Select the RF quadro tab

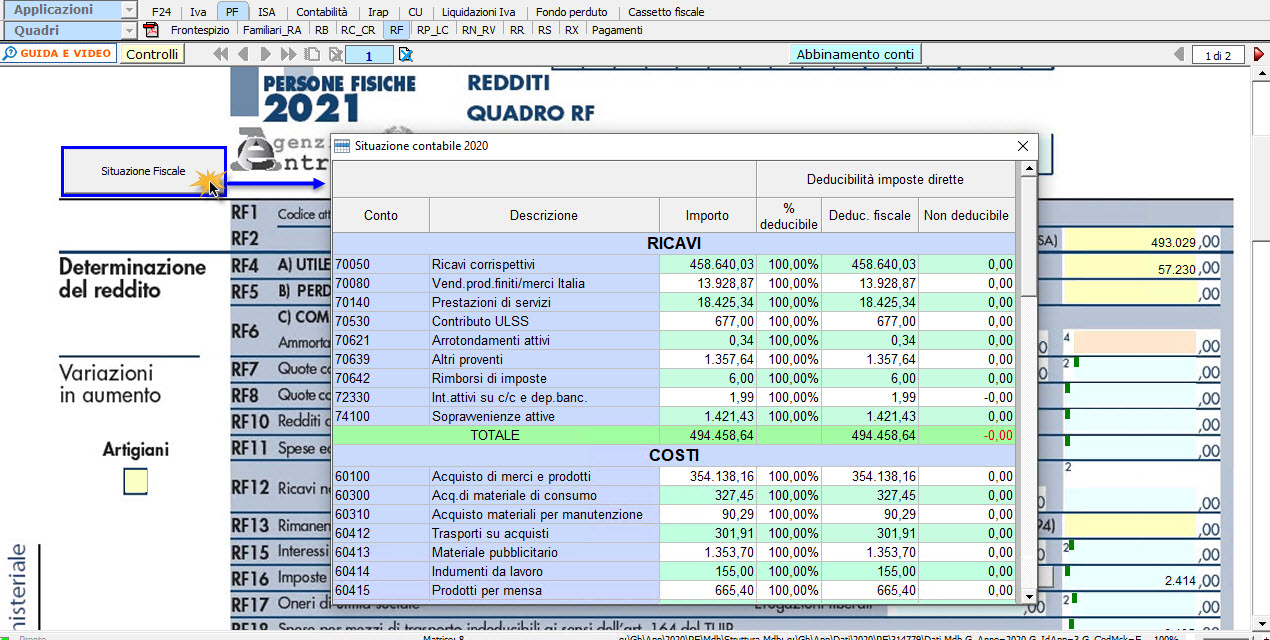click(397, 30)
